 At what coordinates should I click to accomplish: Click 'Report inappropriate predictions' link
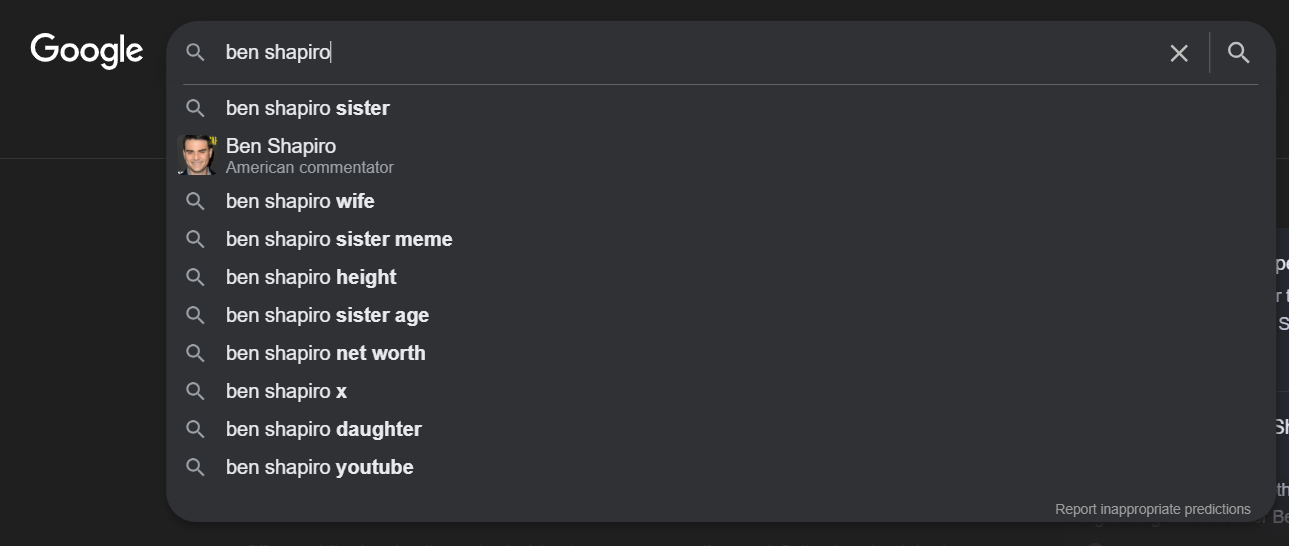coord(1152,509)
